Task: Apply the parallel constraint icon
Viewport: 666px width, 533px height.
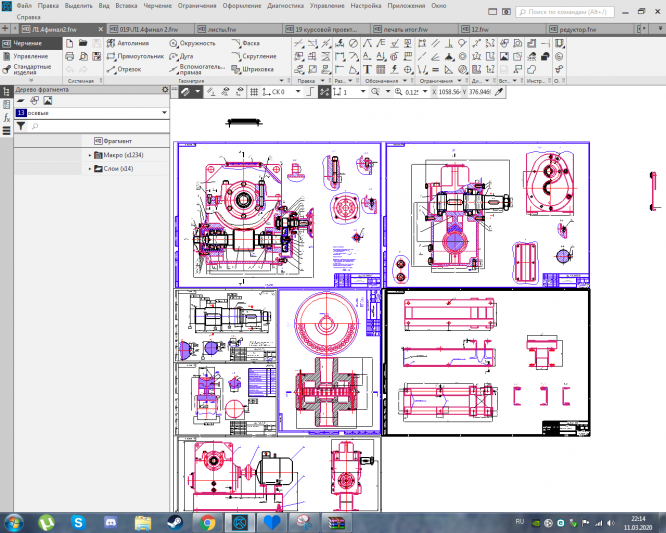Action: [x=435, y=43]
